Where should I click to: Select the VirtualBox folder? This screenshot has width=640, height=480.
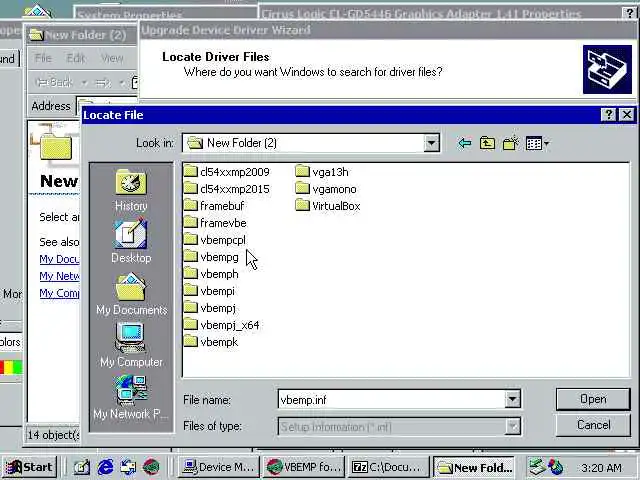coord(328,206)
